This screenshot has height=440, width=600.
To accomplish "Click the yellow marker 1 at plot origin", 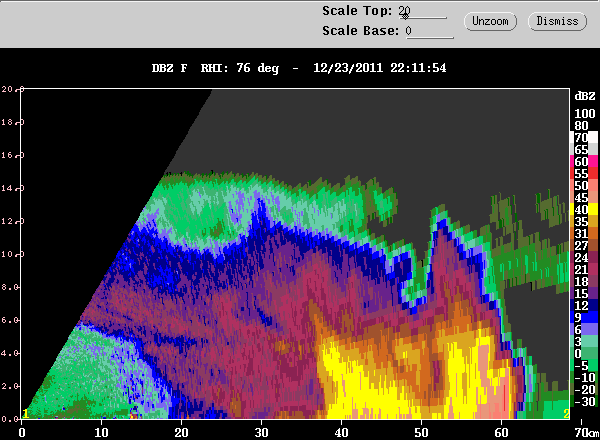I will coord(25,414).
